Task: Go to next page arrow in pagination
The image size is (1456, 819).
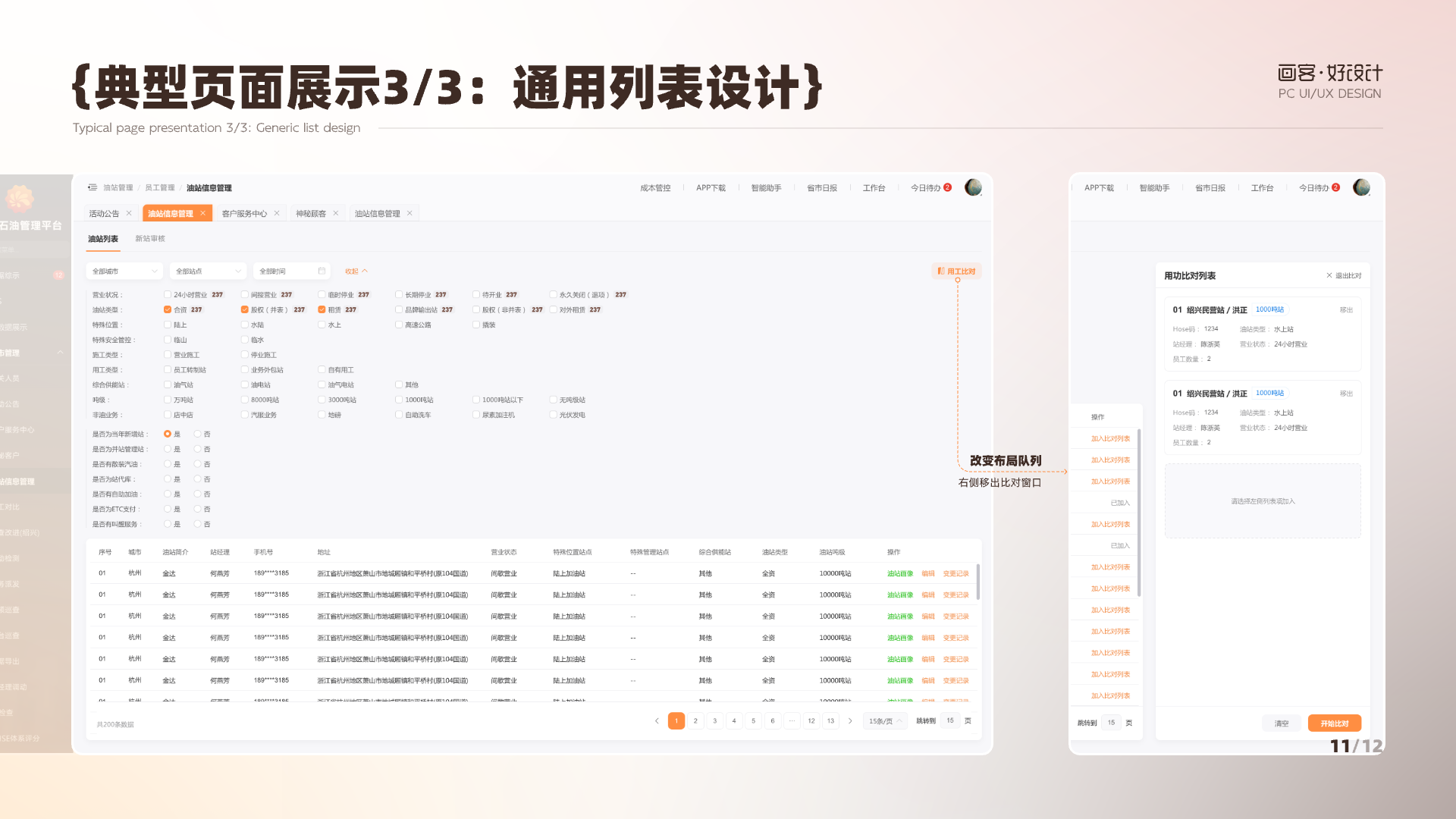Action: click(x=850, y=721)
